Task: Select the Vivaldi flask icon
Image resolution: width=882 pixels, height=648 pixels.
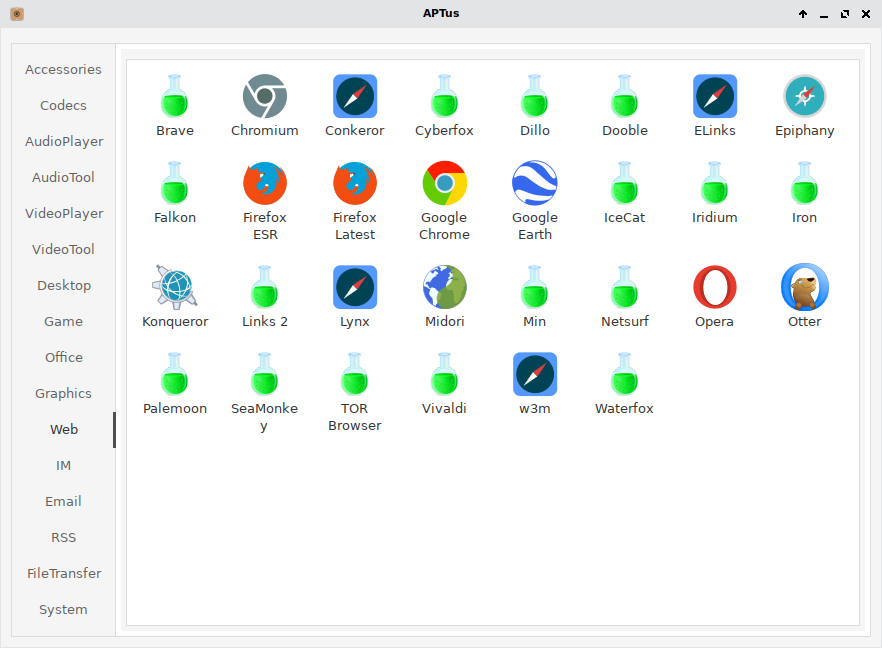Action: 445,375
